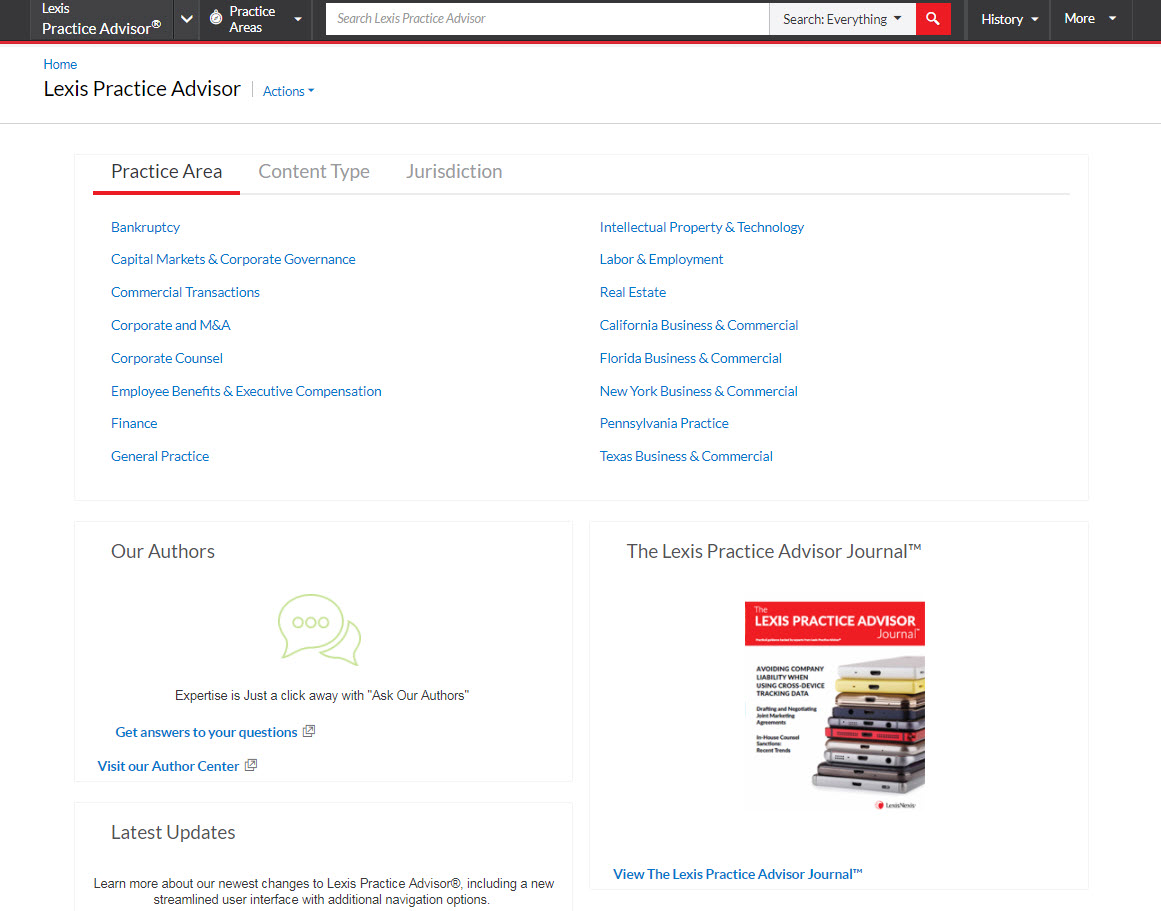This screenshot has width=1161, height=911.
Task: Open the Bankruptcy practice area
Action: [x=145, y=227]
